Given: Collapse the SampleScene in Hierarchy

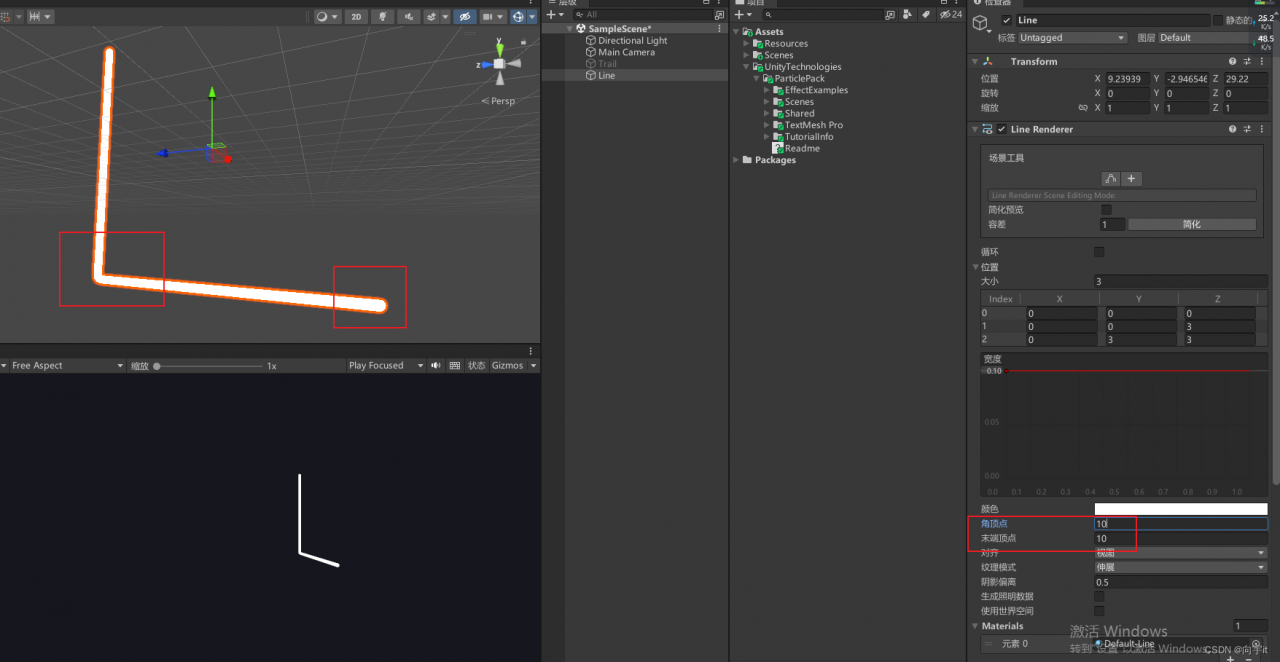Looking at the screenshot, I should point(571,29).
